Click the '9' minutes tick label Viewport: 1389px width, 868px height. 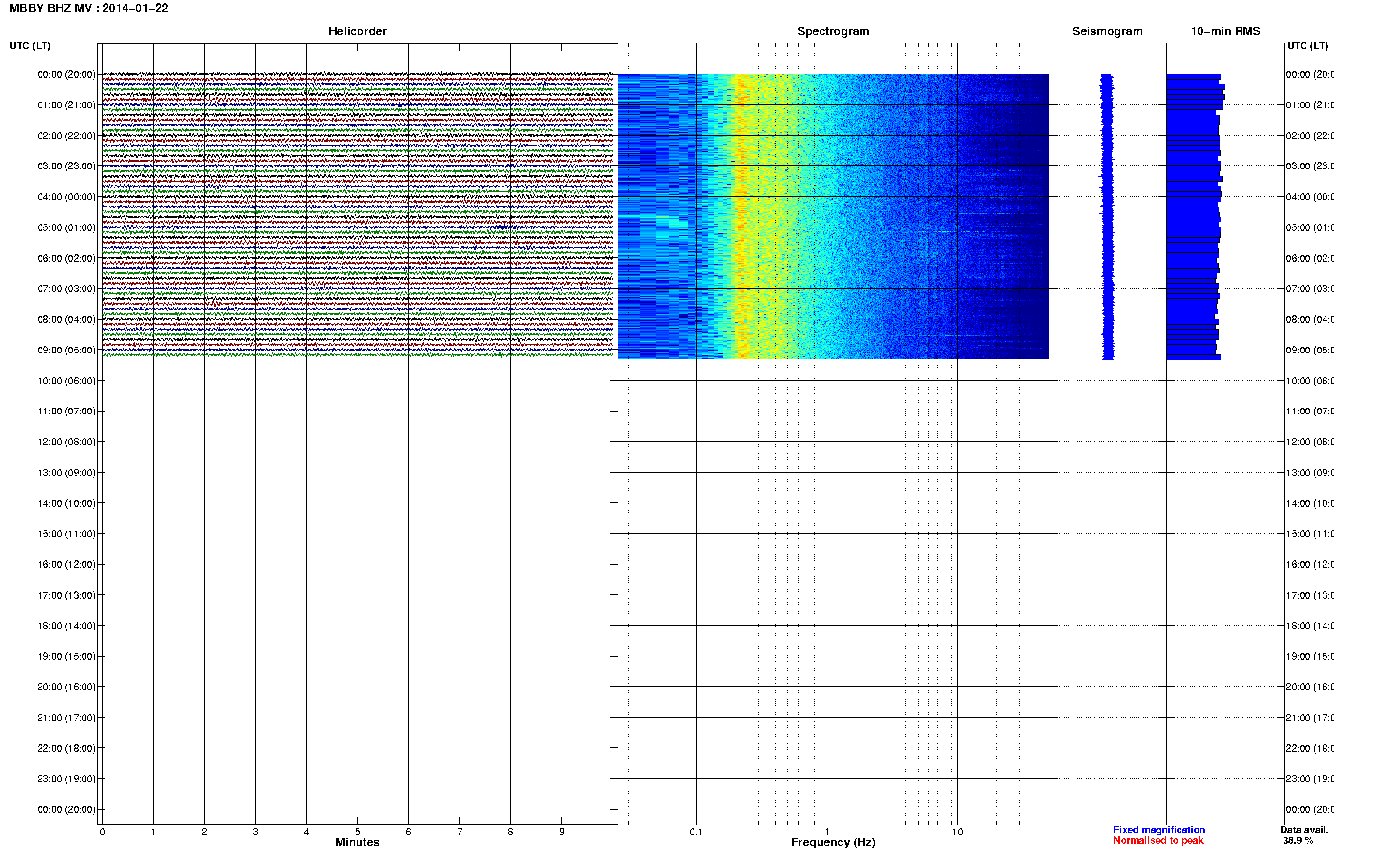point(562,832)
